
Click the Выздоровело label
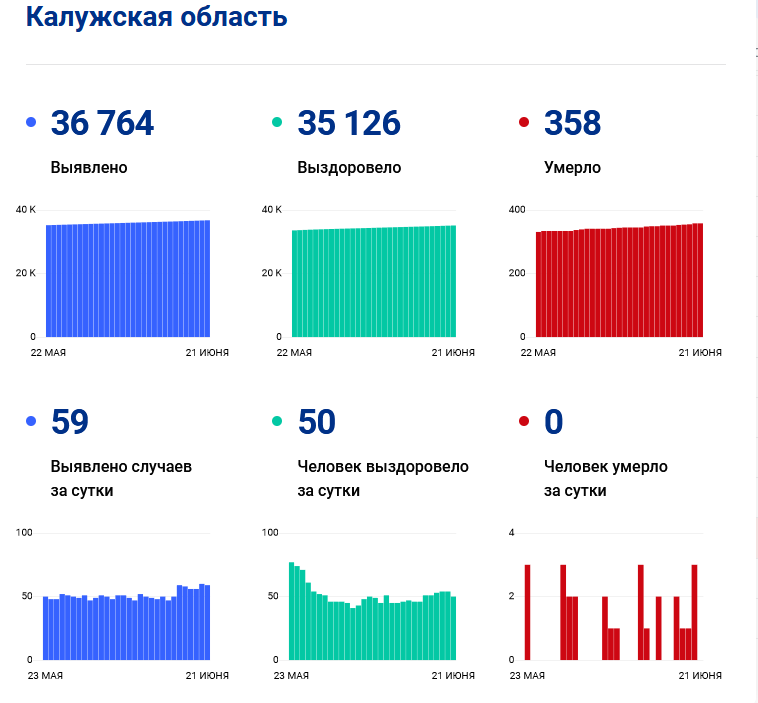click(349, 167)
